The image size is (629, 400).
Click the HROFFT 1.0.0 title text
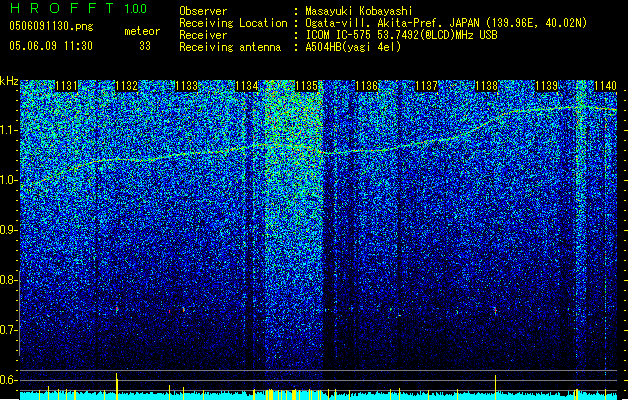click(x=79, y=8)
